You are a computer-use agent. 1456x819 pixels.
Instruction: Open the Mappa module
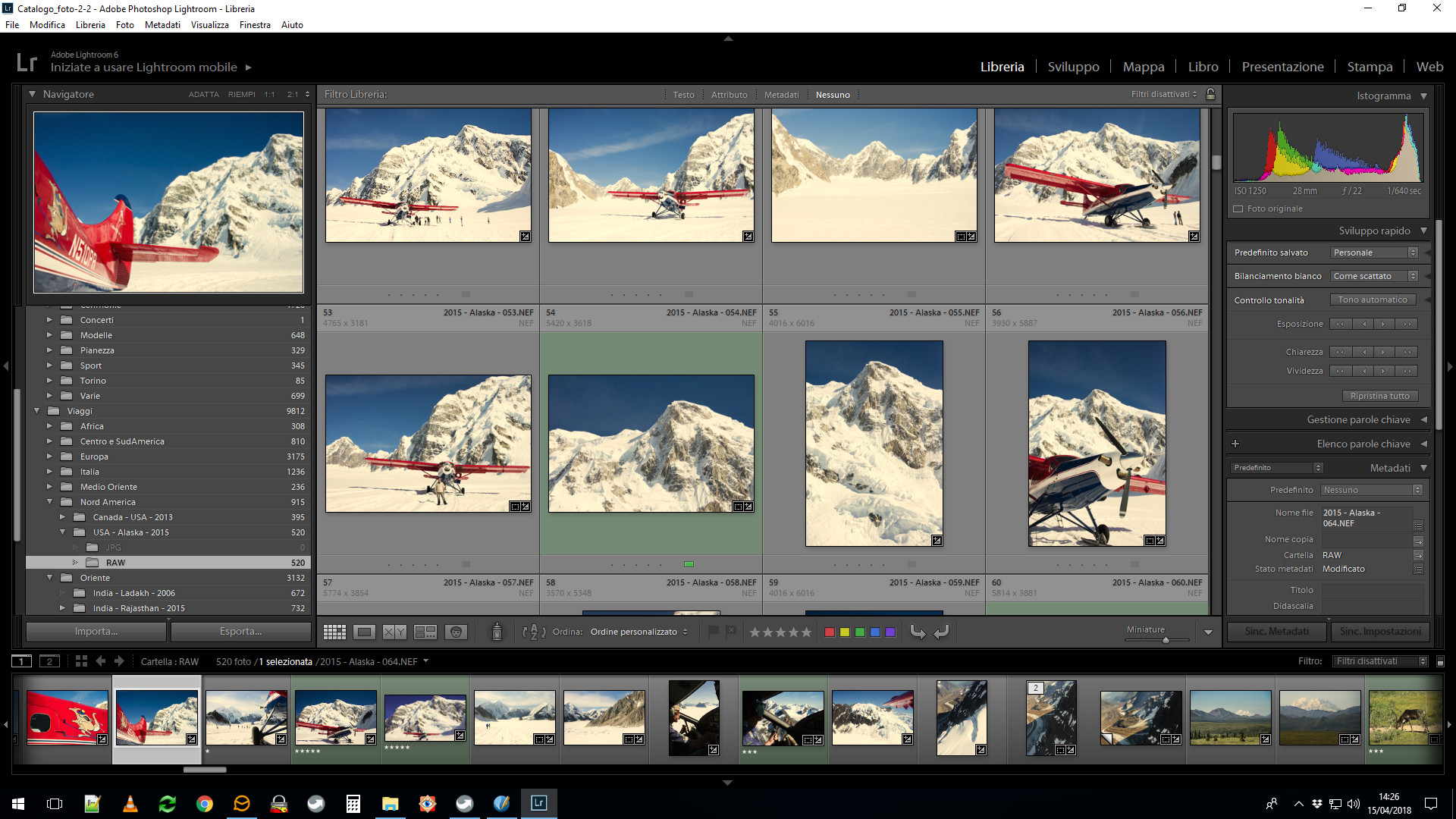point(1144,67)
